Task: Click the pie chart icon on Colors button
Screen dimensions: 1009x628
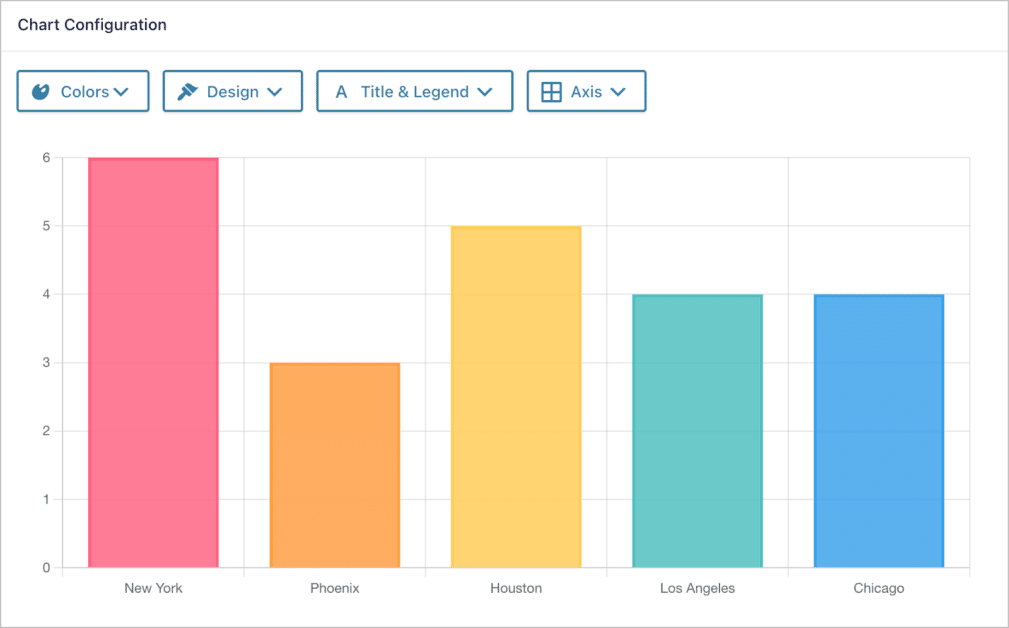Action: (39, 91)
